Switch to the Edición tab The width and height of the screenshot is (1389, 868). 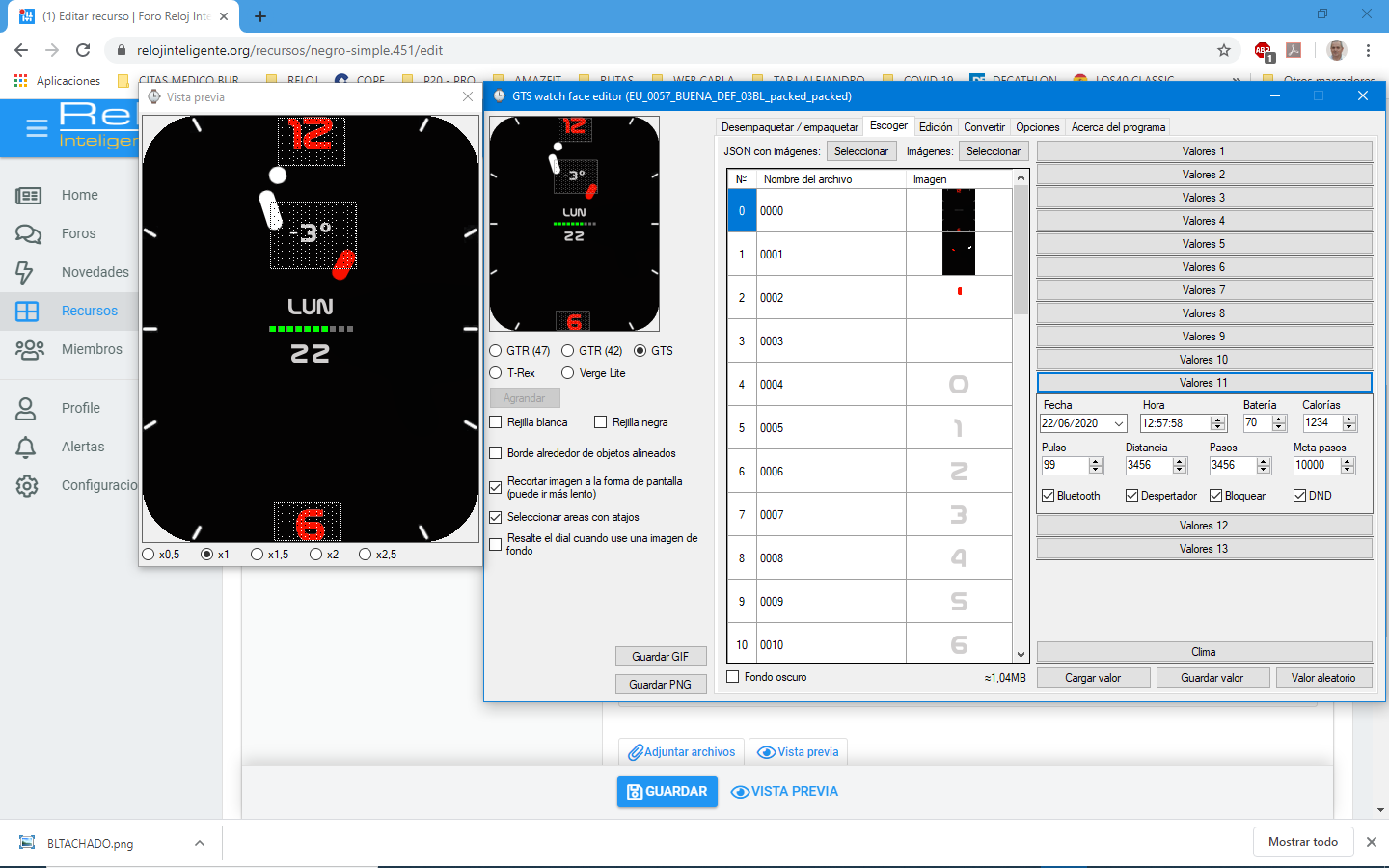[935, 127]
